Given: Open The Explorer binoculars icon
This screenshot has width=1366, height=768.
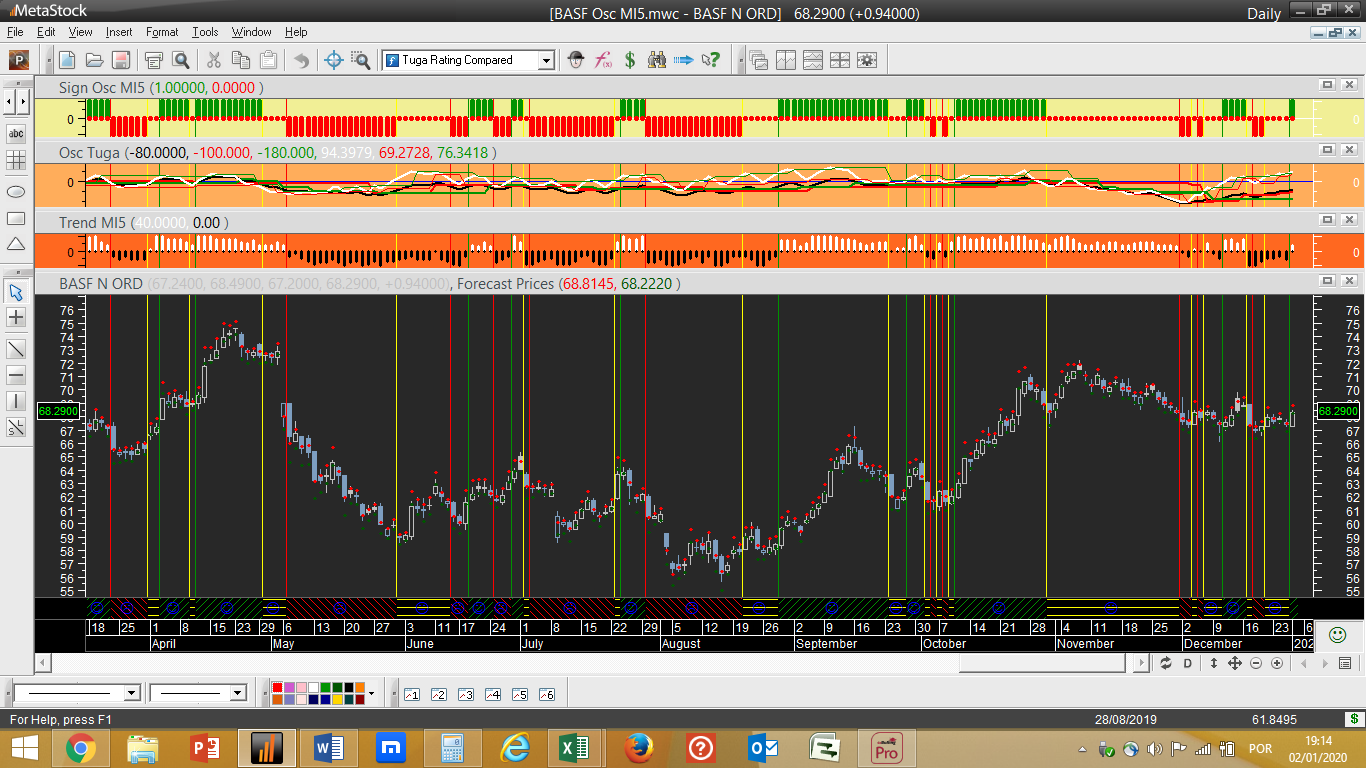Looking at the screenshot, I should click(x=657, y=60).
